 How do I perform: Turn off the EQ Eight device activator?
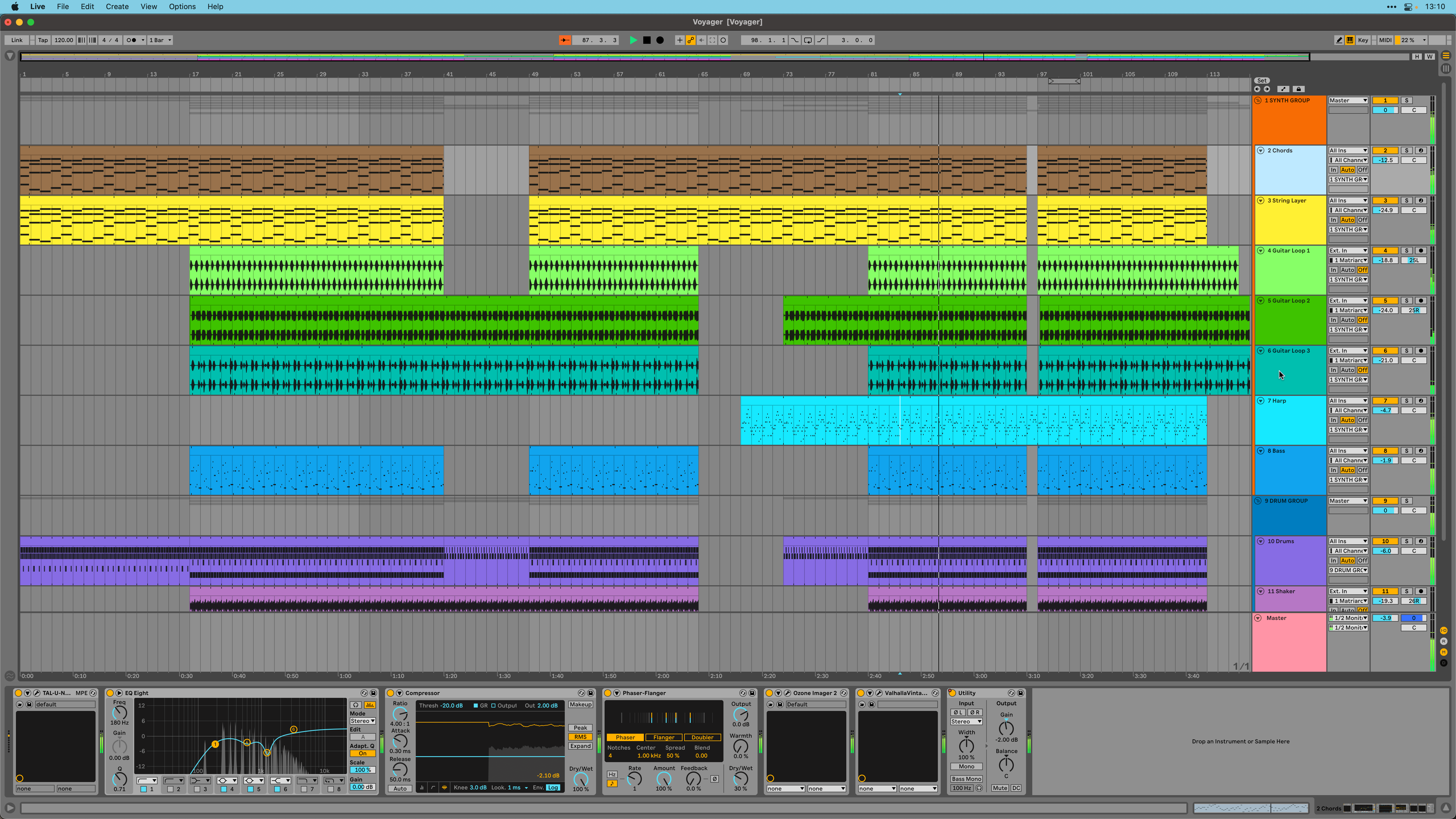point(110,693)
